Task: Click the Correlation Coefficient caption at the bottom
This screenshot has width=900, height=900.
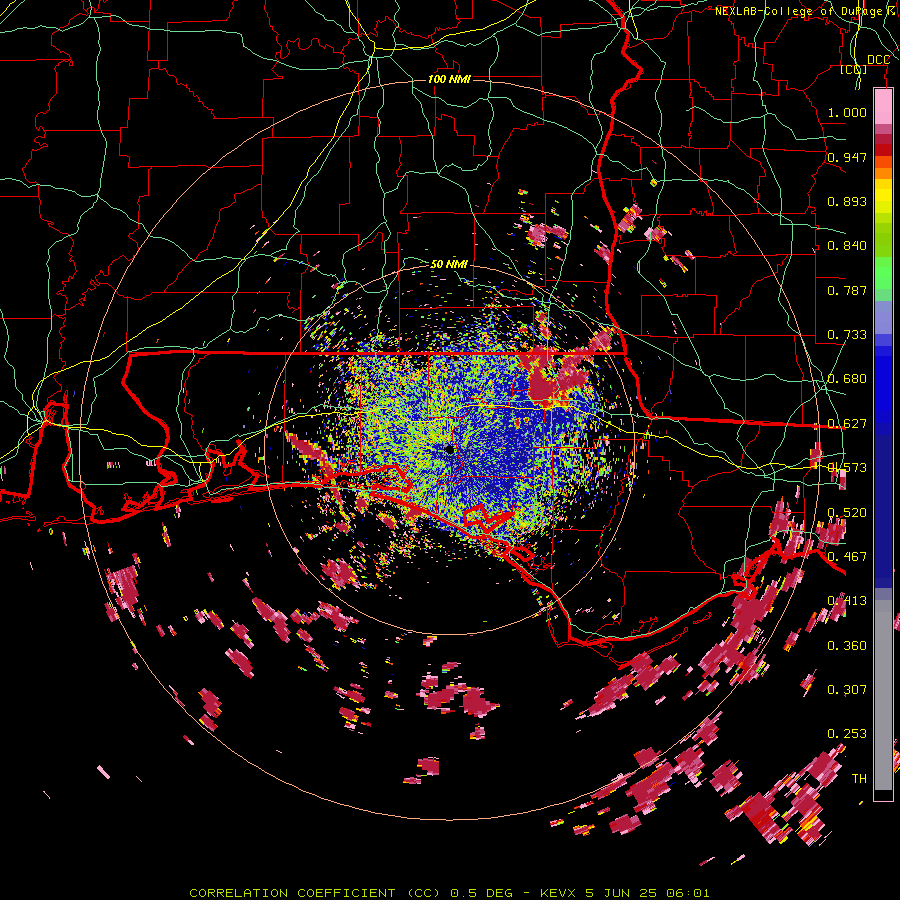Action: click(449, 893)
